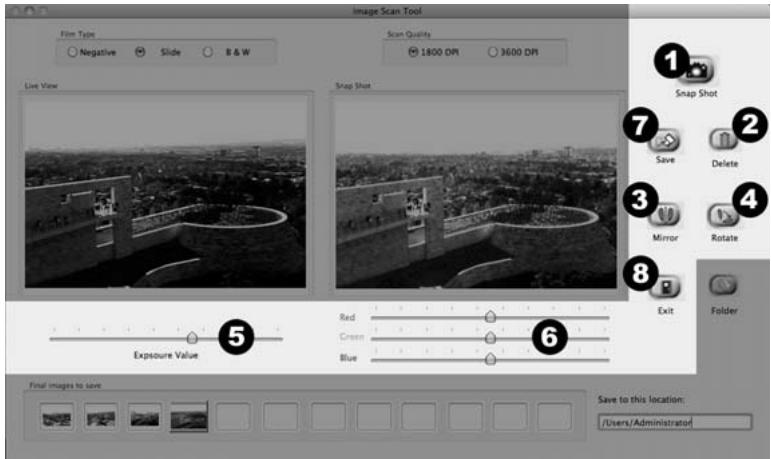The width and height of the screenshot is (771, 459).
Task: Click the save location path field
Action: click(675, 422)
